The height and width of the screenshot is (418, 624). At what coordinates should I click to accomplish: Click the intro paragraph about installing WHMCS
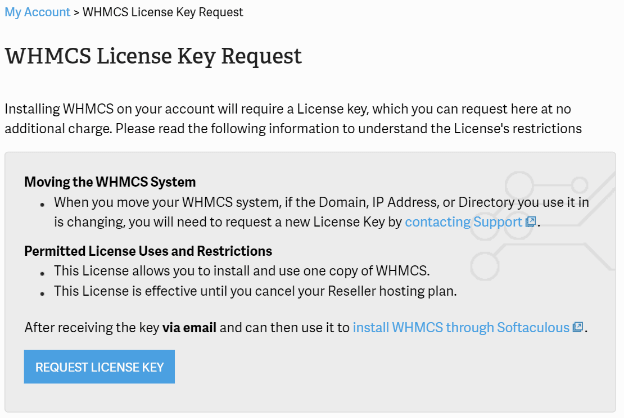click(x=293, y=118)
